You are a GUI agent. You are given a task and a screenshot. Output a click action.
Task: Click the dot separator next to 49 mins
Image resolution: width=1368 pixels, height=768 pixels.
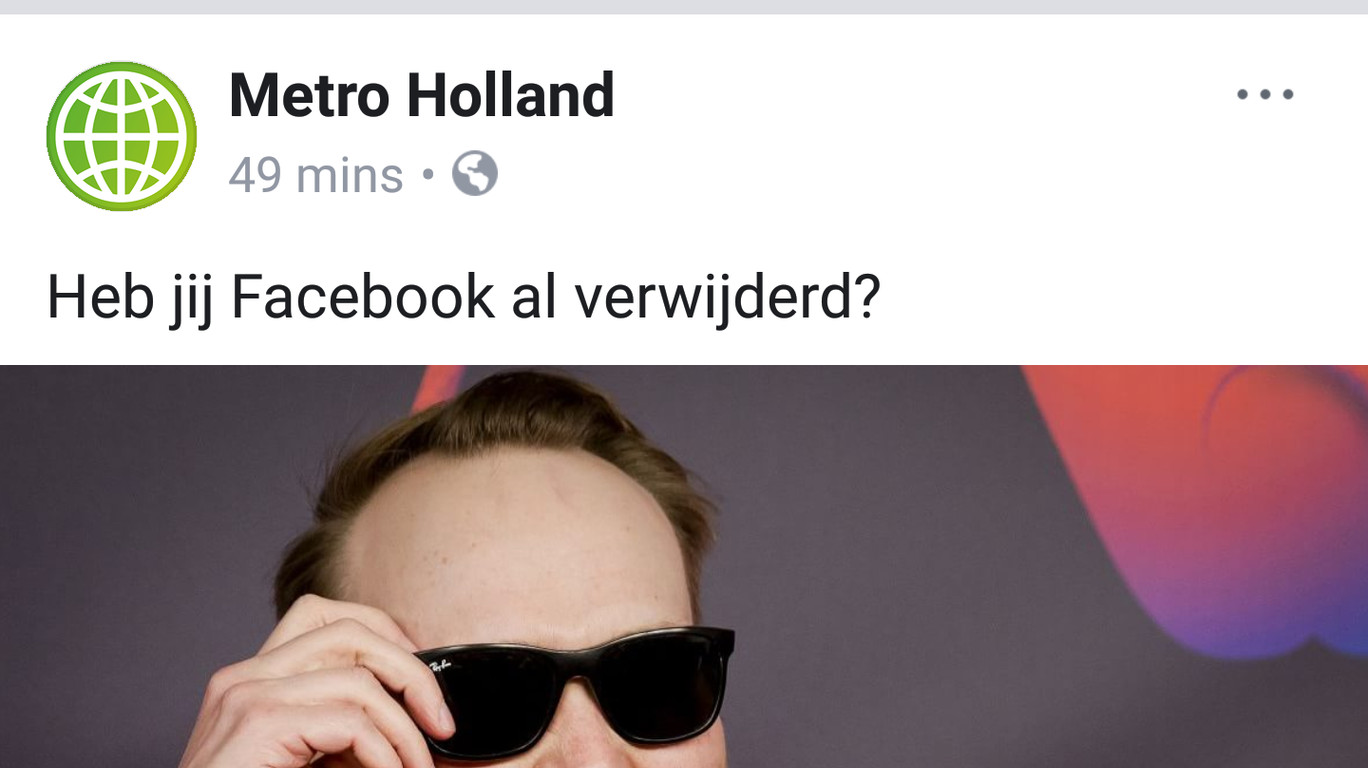point(428,176)
